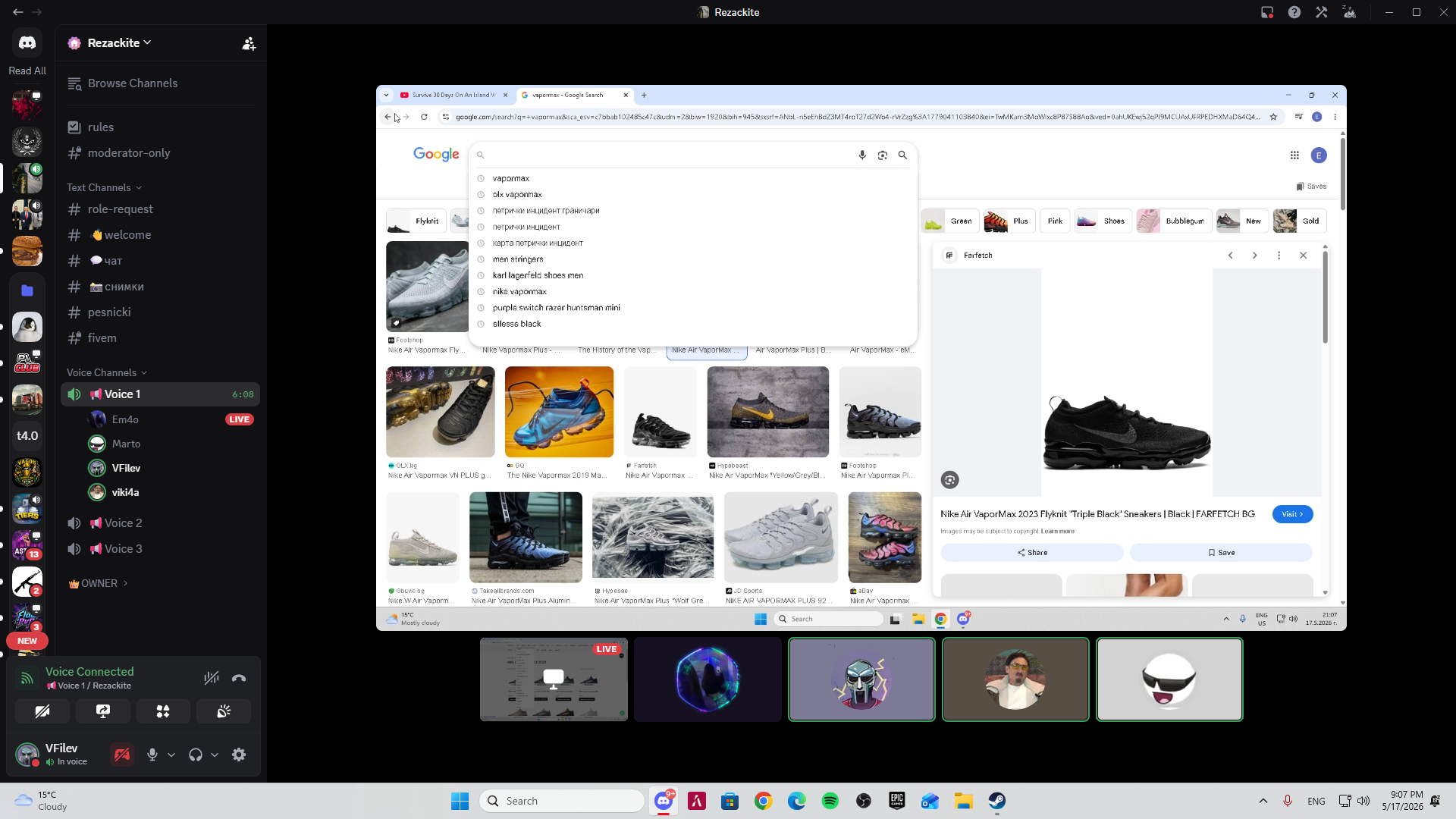Switch to pesnicki channel
Image resolution: width=1456 pixels, height=819 pixels.
point(160,312)
